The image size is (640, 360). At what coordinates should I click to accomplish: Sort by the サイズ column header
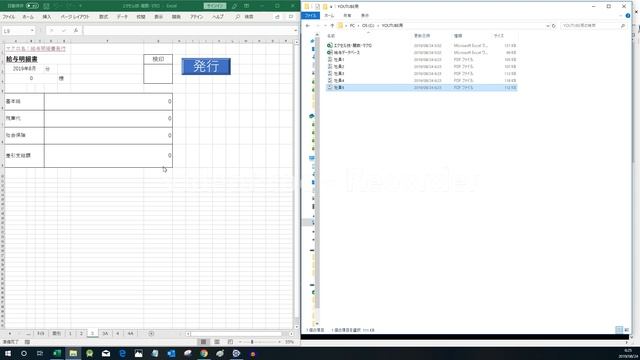point(499,36)
